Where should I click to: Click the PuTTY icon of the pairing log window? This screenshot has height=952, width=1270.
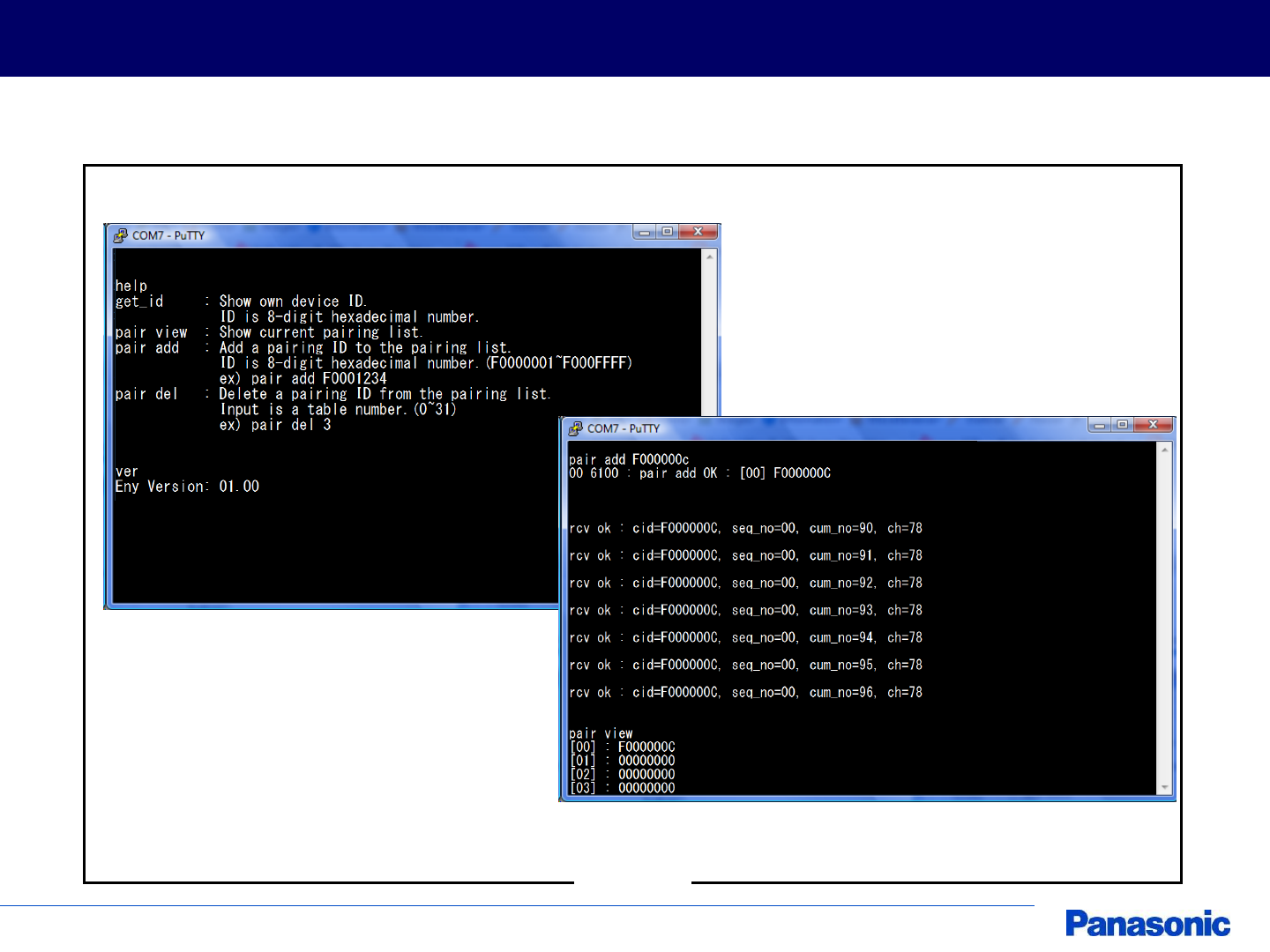click(x=576, y=428)
